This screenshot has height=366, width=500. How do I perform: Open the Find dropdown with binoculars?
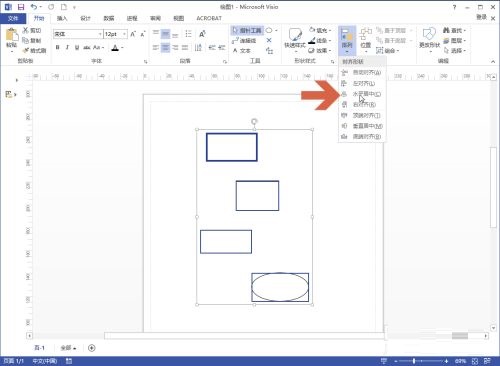pyautogui.click(x=454, y=30)
